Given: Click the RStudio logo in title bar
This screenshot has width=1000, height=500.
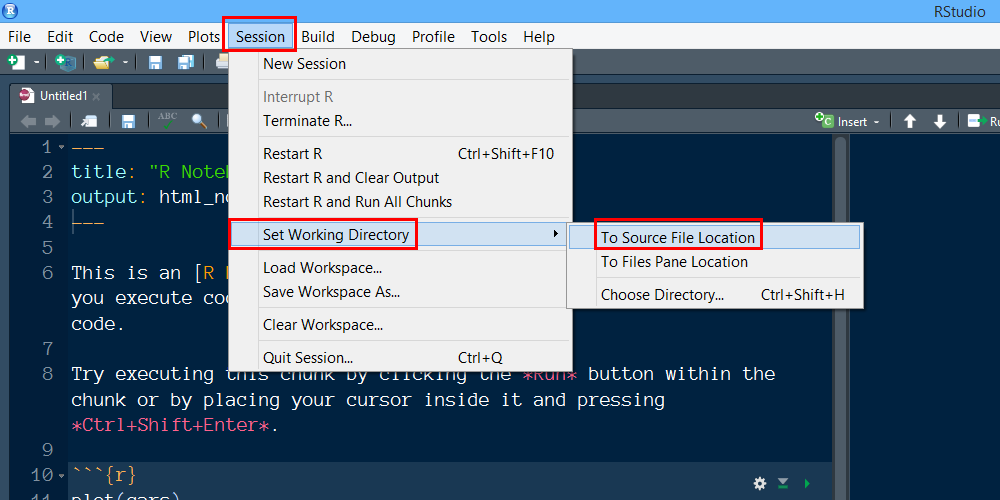Looking at the screenshot, I should [x=10, y=10].
